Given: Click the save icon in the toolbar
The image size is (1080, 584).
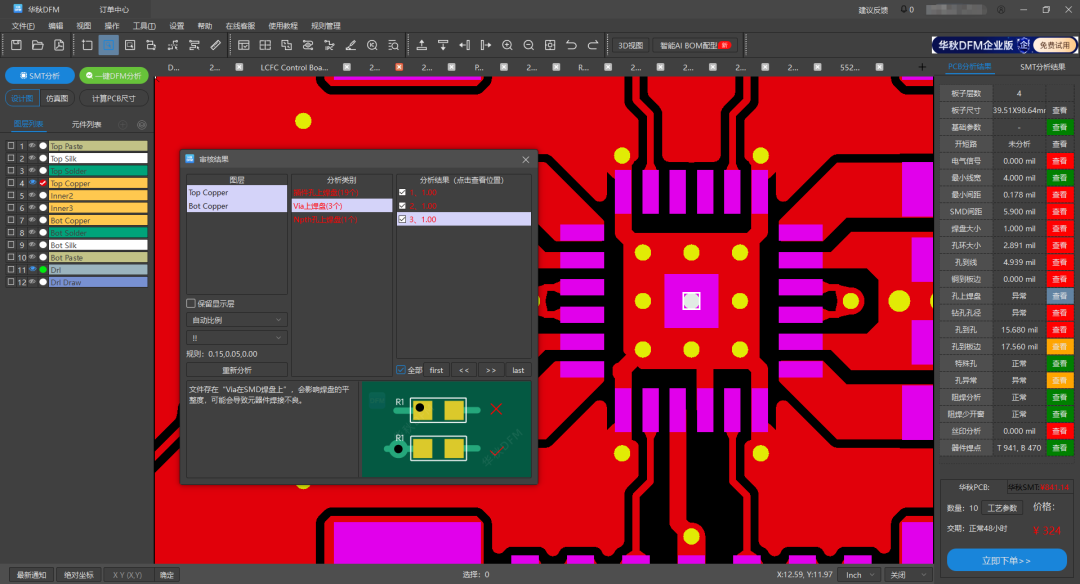Looking at the screenshot, I should click(x=16, y=45).
